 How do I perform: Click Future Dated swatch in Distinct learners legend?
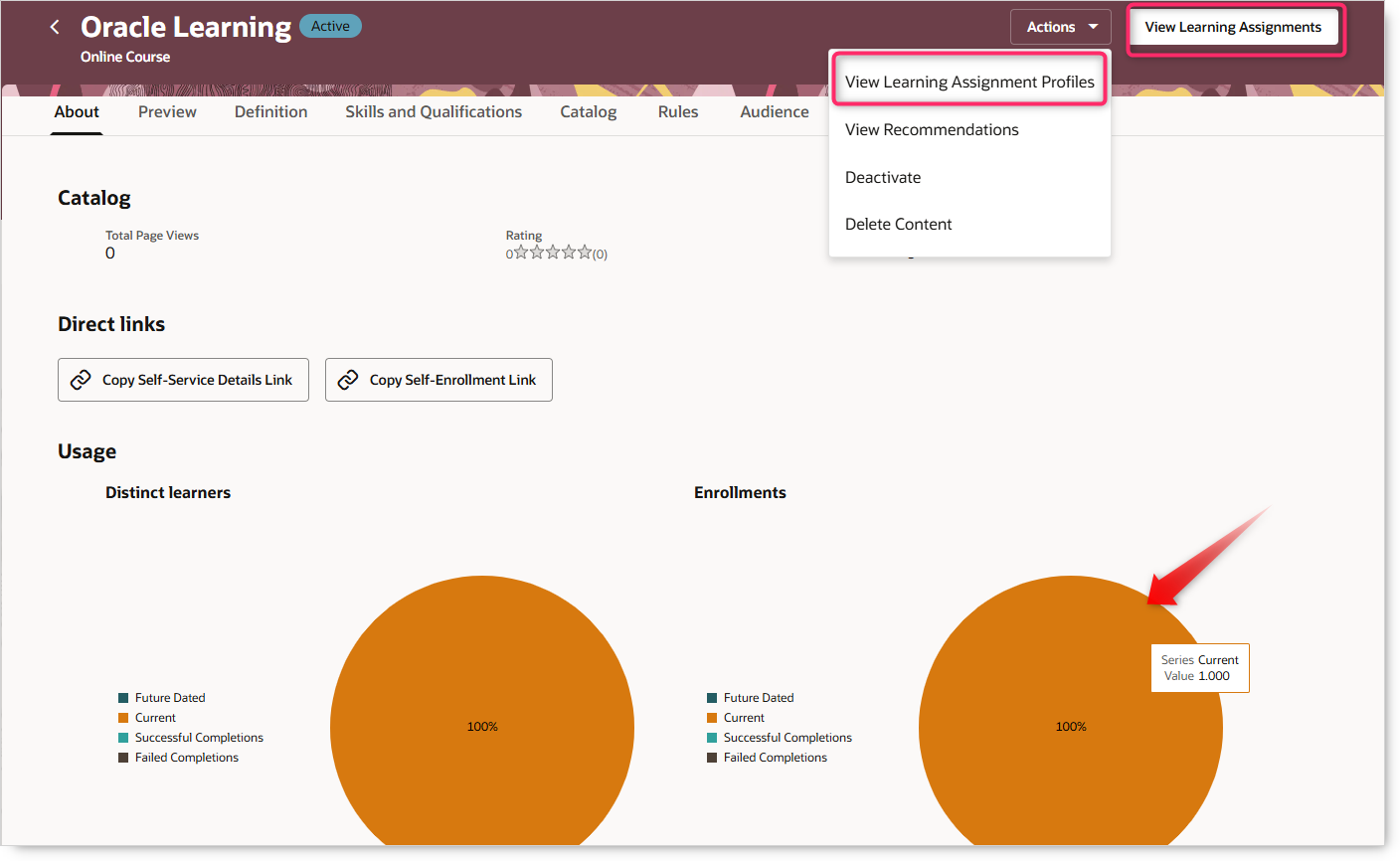[x=123, y=698]
